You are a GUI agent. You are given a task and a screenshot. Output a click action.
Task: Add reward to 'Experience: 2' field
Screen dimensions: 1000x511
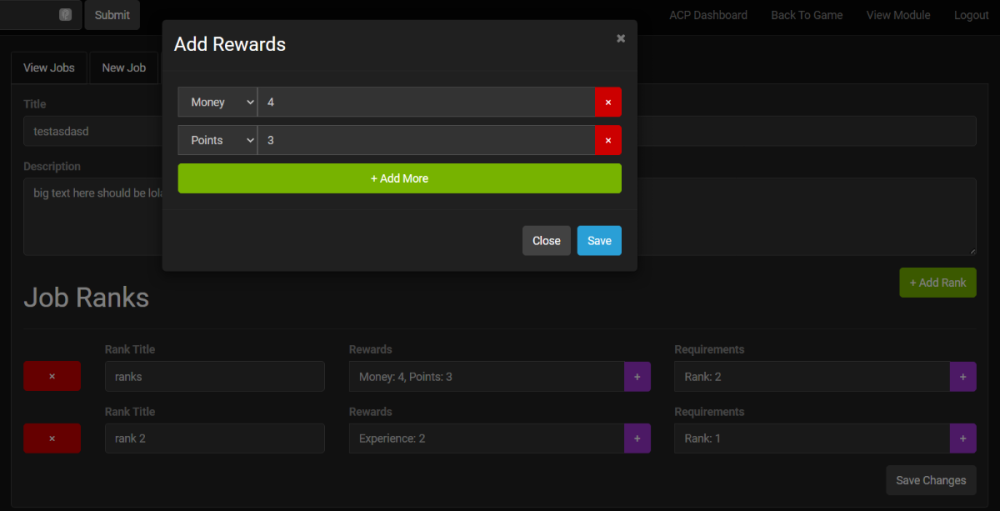coord(637,438)
